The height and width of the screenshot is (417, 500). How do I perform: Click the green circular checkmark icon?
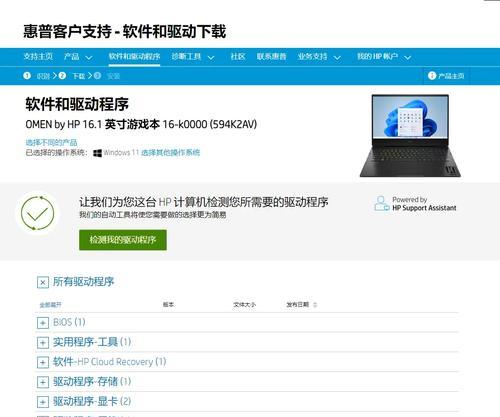pos(37,213)
